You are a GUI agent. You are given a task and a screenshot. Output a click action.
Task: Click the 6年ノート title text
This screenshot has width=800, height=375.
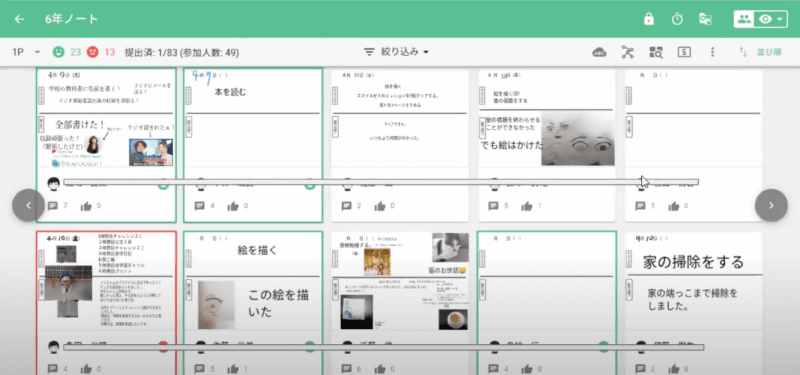(71, 19)
